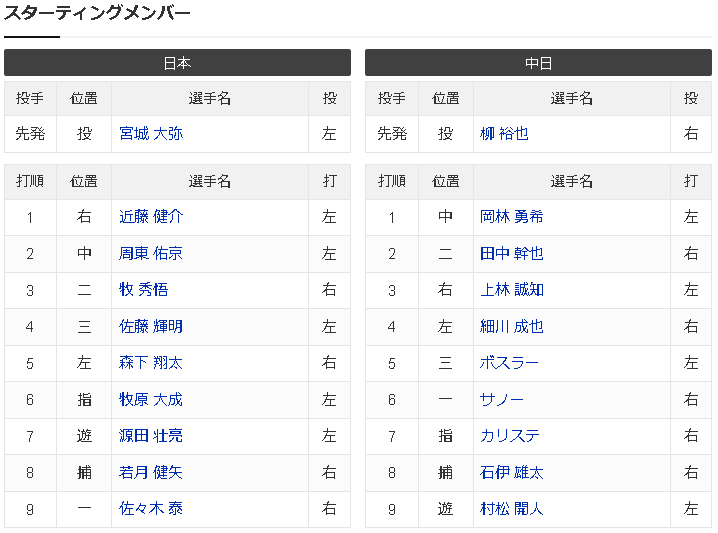Select サノー player link
The image size is (718, 533).
click(x=502, y=400)
